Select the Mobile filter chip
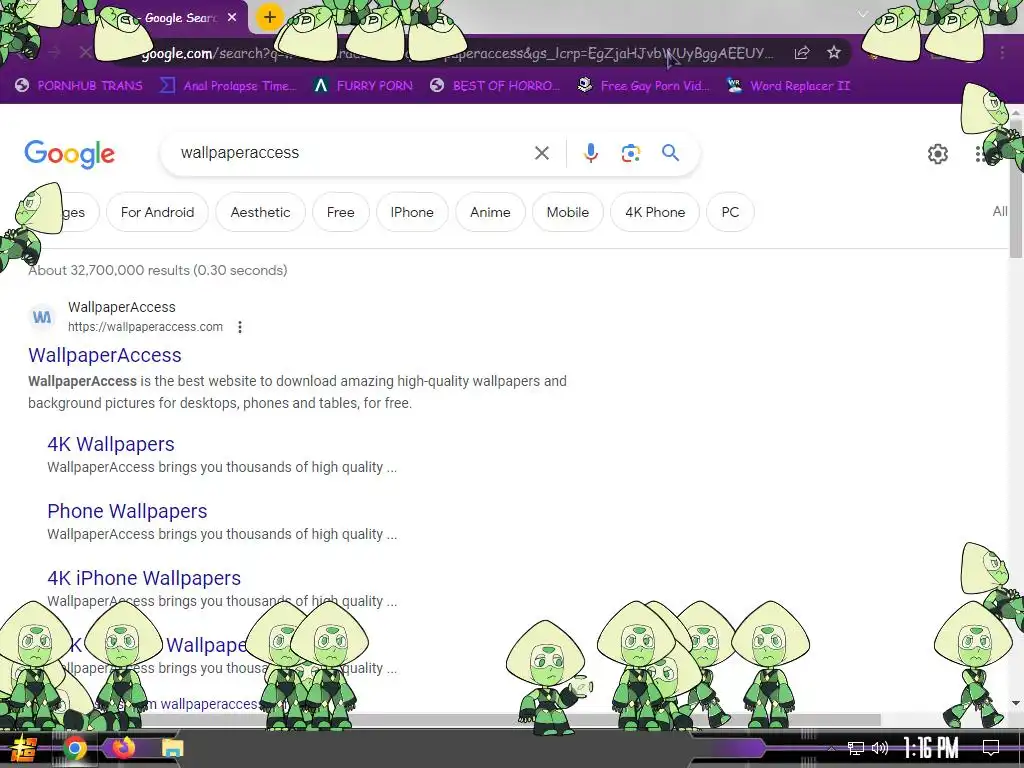1024x768 pixels. point(568,212)
